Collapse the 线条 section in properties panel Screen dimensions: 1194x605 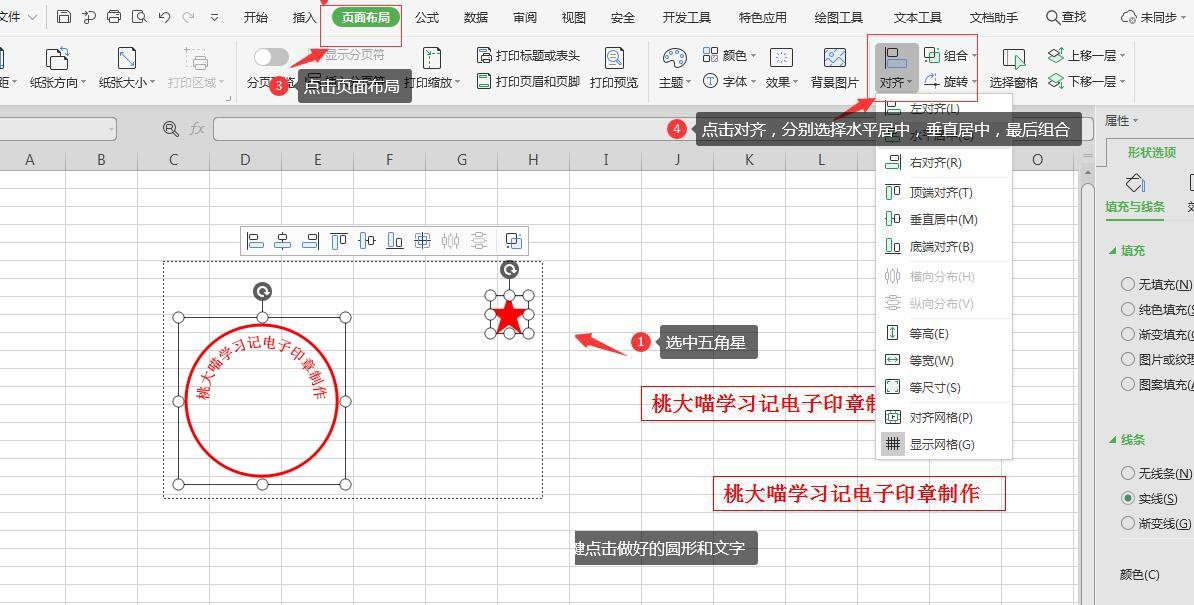(x=1113, y=440)
